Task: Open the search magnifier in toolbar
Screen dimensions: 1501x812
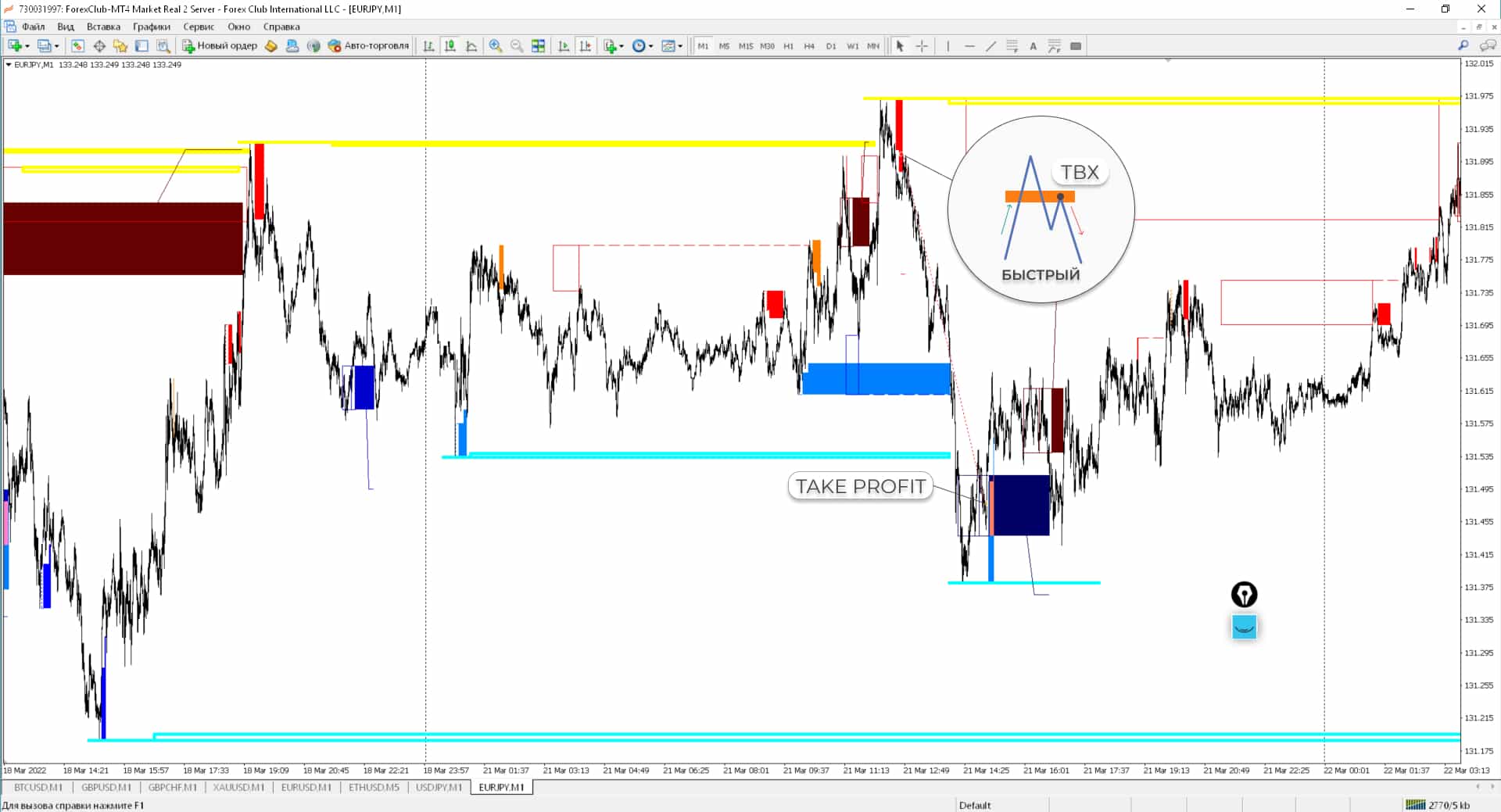Action: [1463, 46]
